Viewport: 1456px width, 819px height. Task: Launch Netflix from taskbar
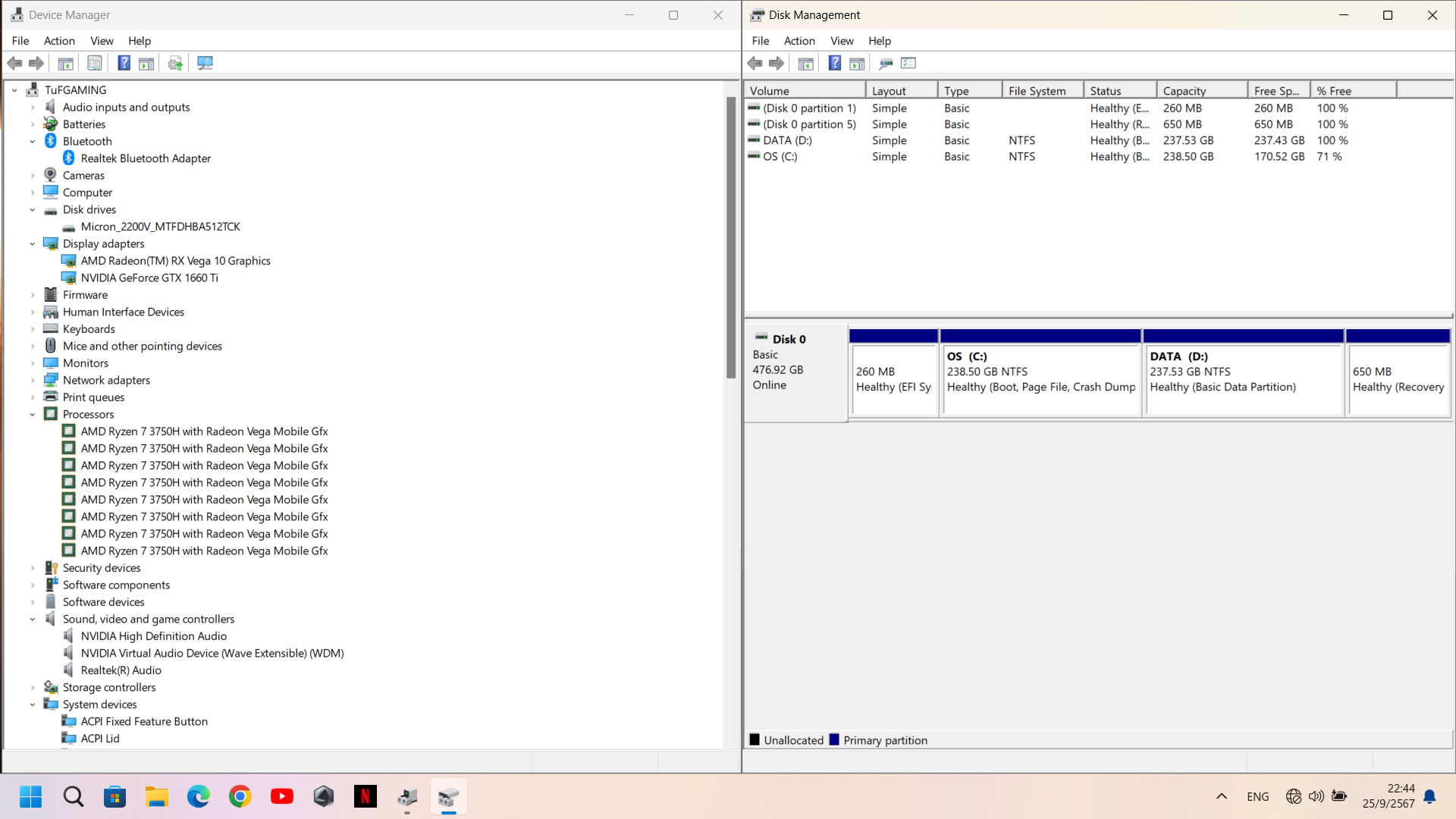366,796
